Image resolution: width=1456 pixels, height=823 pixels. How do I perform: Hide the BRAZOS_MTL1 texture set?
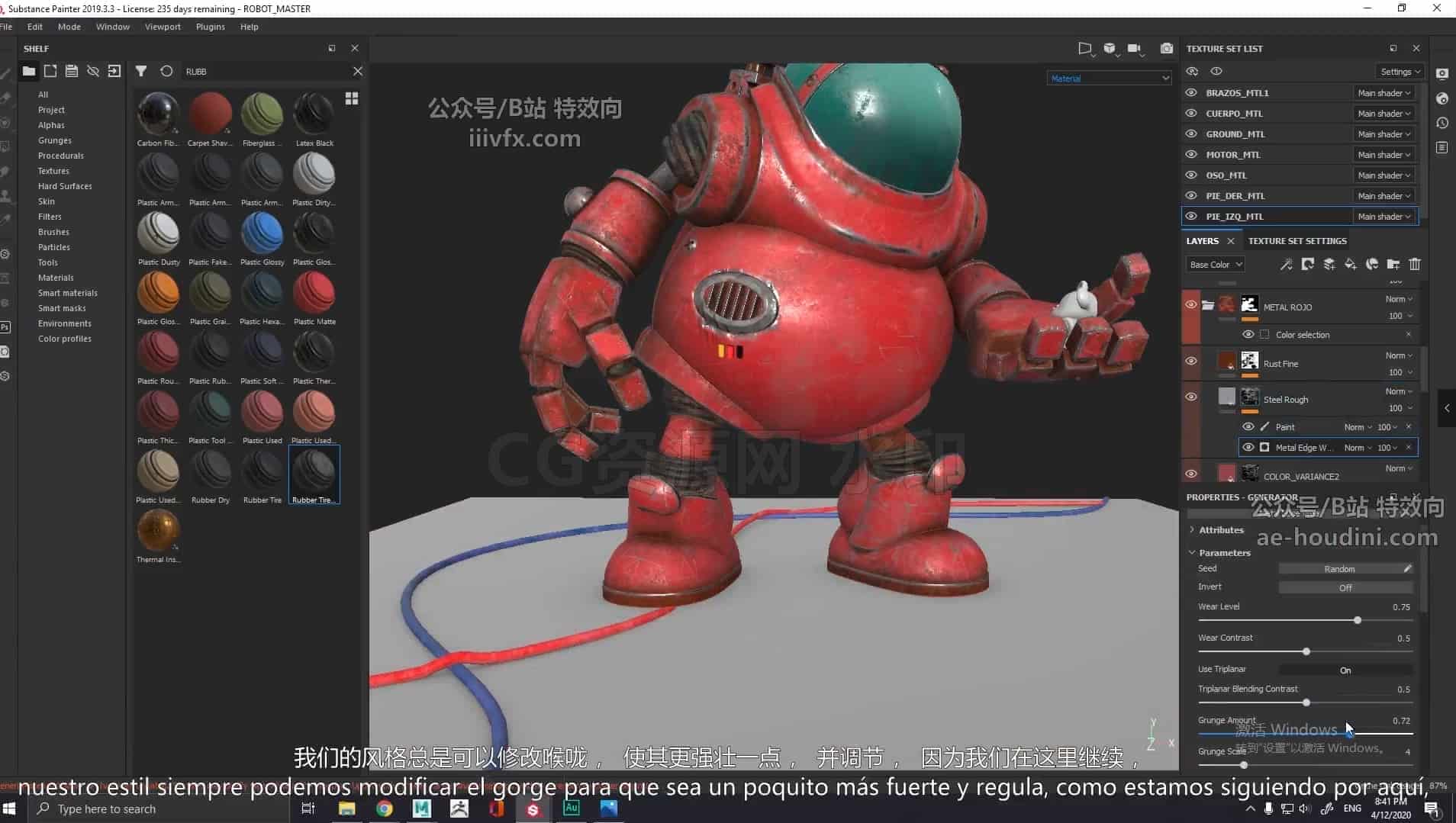coord(1191,92)
